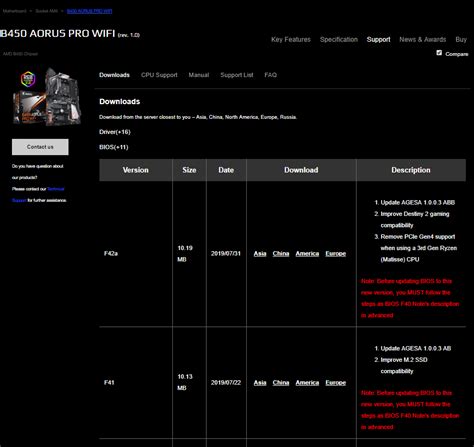The image size is (474, 447).
Task: Download F41 BIOS from China server
Action: click(281, 383)
